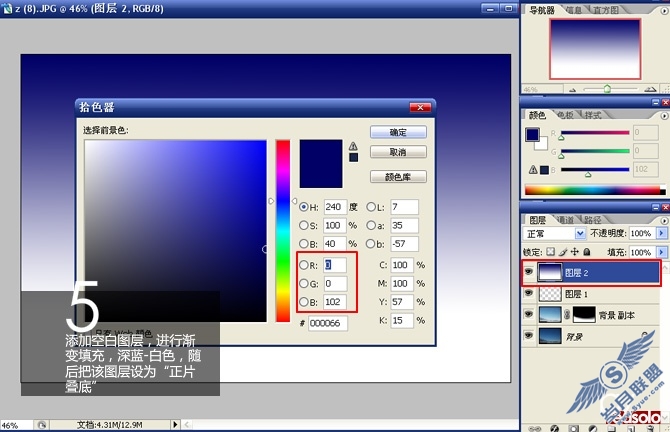Viewport: 670px width, 432px height.
Task: Click the lock transparent pixels icon
Action: [x=551, y=252]
